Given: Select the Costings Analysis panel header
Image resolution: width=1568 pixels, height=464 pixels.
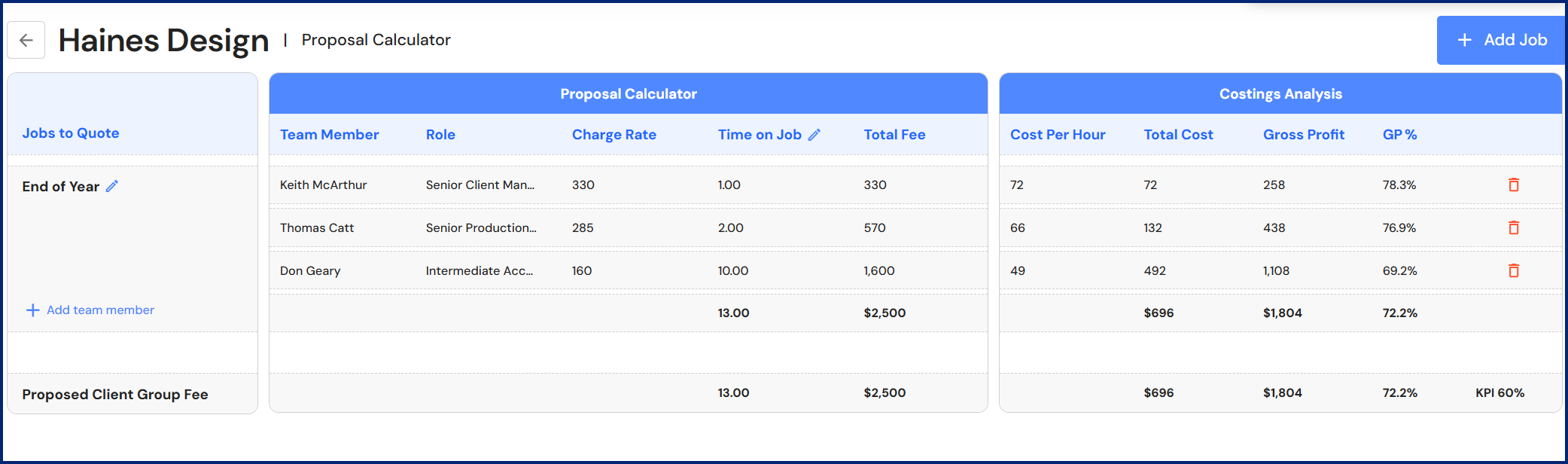Looking at the screenshot, I should tap(1280, 94).
